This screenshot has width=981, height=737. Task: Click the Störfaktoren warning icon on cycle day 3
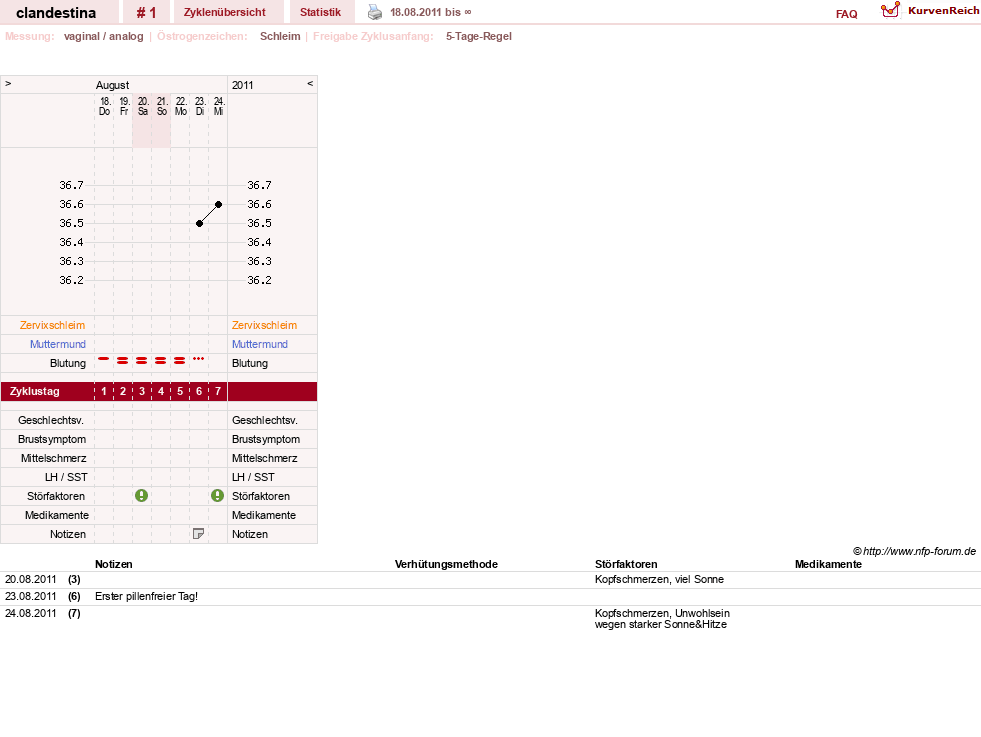141,496
